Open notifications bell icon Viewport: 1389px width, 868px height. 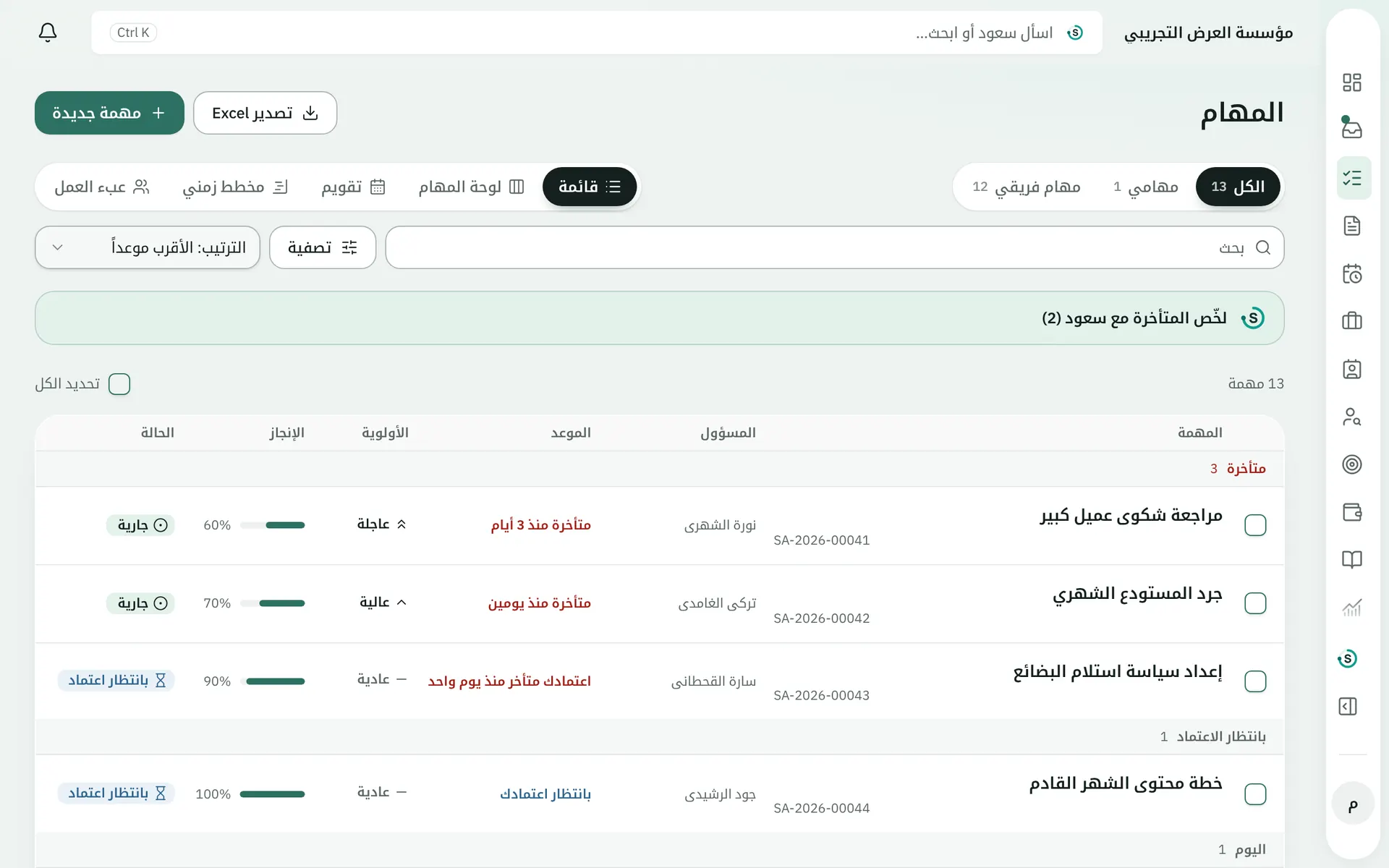click(48, 33)
